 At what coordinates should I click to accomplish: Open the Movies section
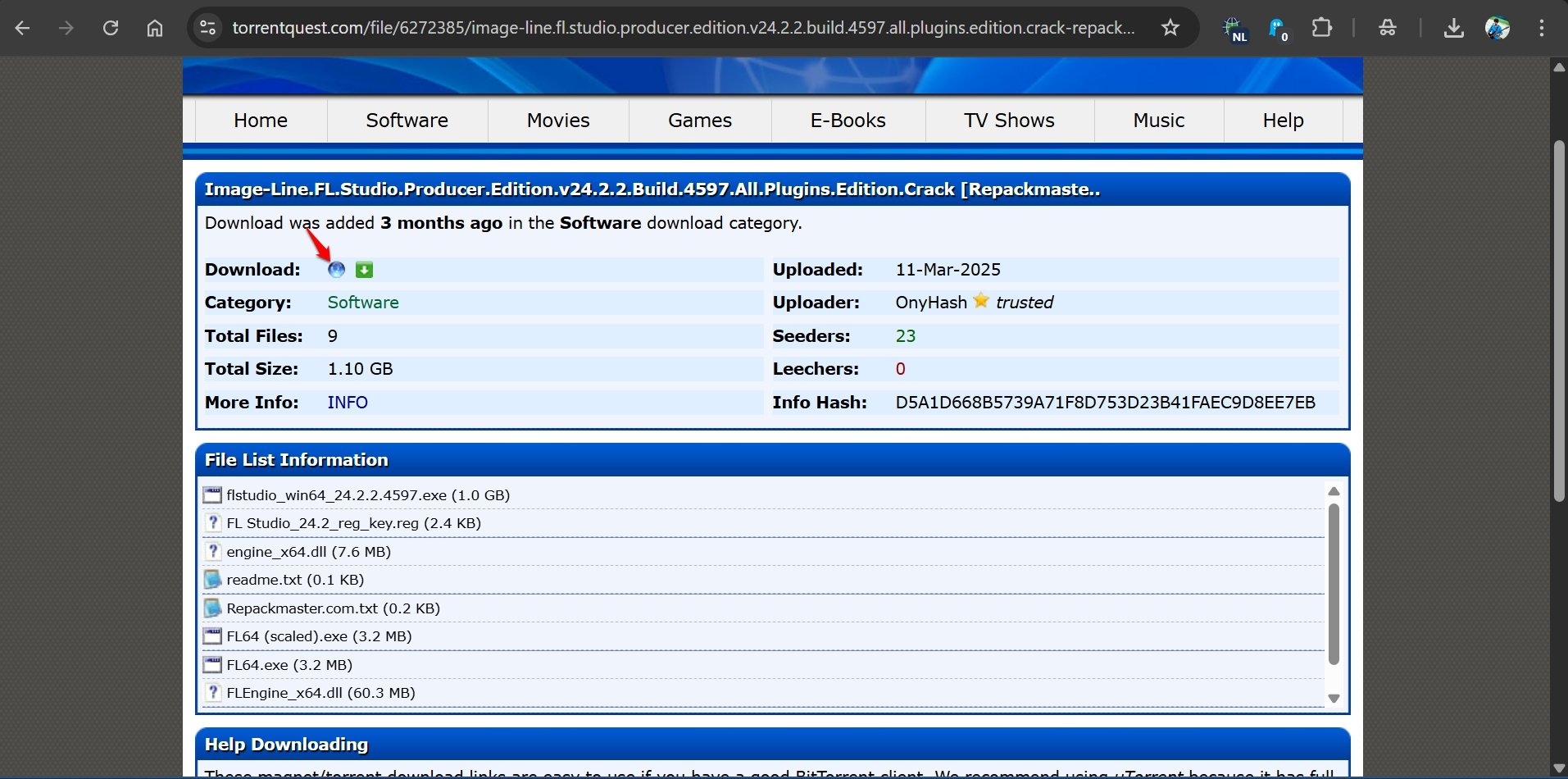[x=558, y=121]
